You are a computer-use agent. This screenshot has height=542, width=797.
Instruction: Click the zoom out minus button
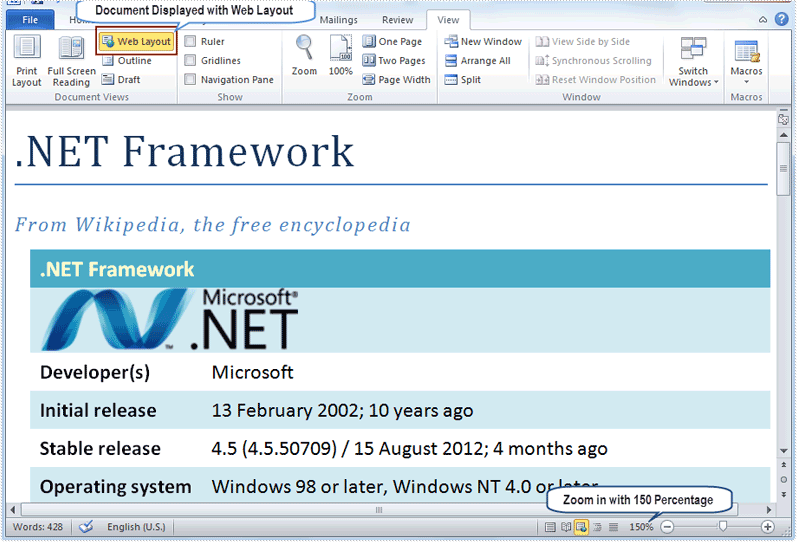667,527
